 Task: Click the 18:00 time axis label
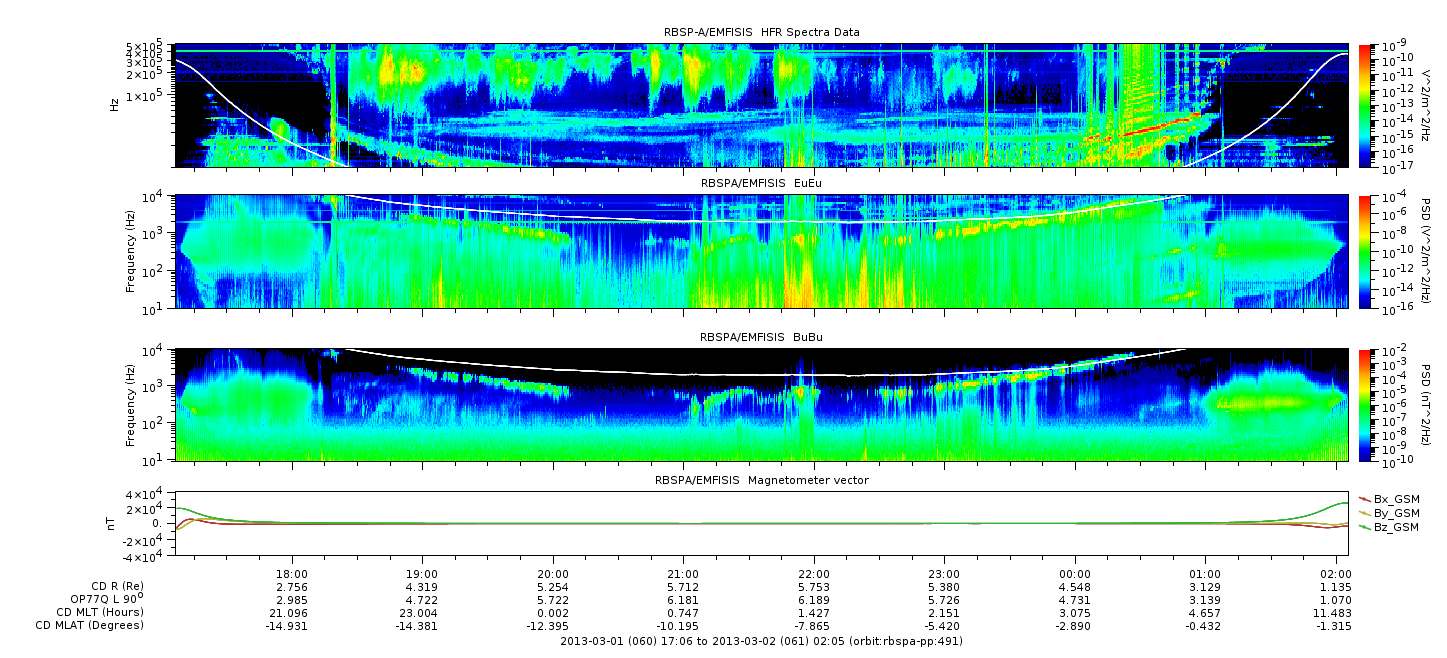(x=291, y=575)
